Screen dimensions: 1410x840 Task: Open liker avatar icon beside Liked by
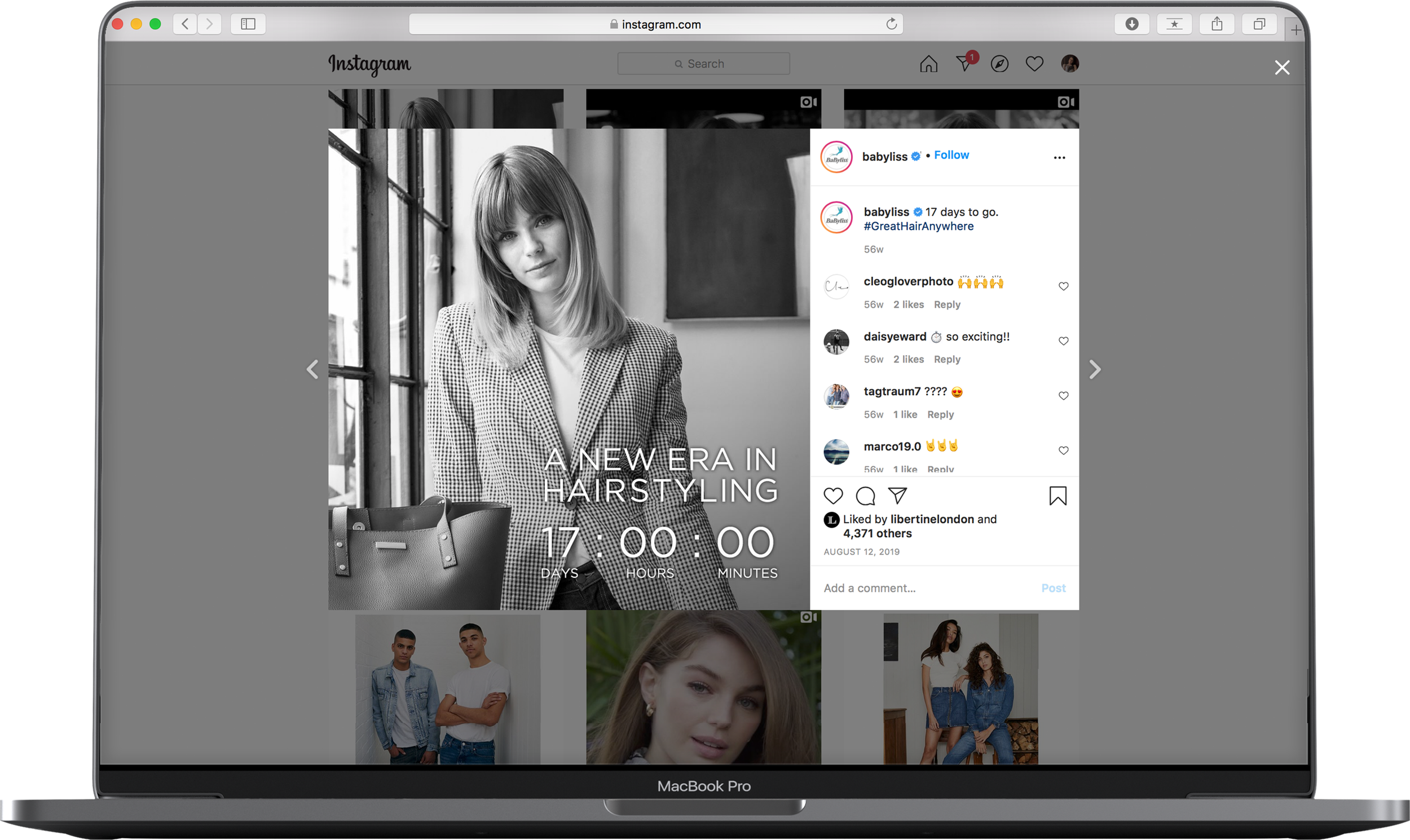click(x=831, y=520)
